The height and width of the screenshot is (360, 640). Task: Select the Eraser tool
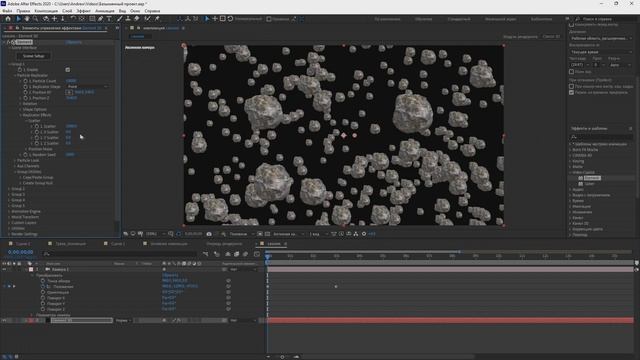tap(137, 19)
